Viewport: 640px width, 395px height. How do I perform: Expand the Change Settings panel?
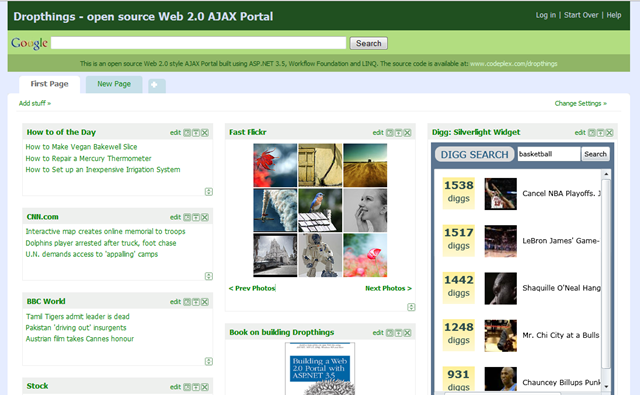click(x=580, y=103)
